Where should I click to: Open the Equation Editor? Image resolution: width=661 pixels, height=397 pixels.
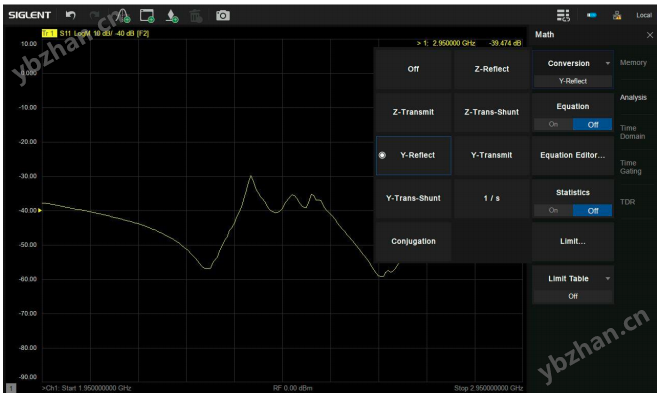(572, 155)
